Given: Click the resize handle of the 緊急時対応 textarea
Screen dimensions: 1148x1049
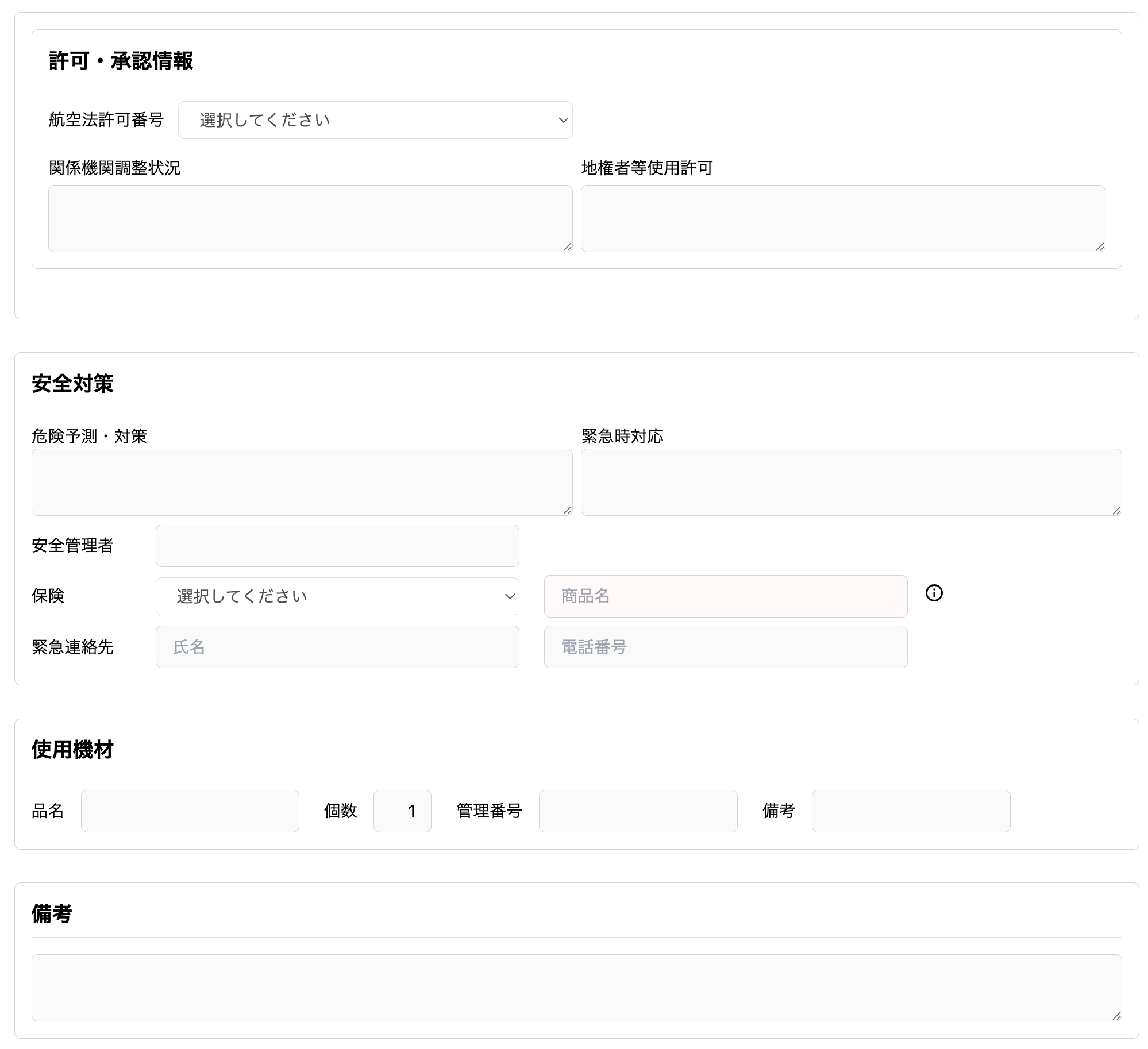Looking at the screenshot, I should 1116,511.
